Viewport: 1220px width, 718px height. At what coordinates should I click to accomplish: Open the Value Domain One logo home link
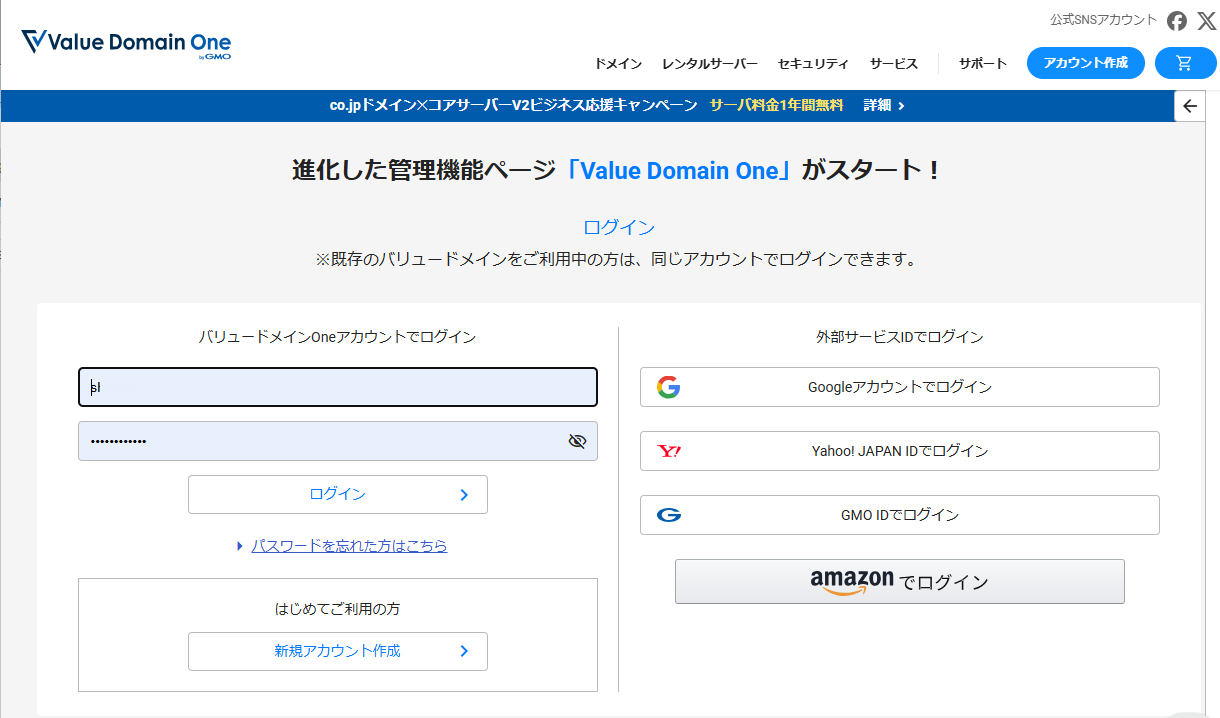(126, 45)
